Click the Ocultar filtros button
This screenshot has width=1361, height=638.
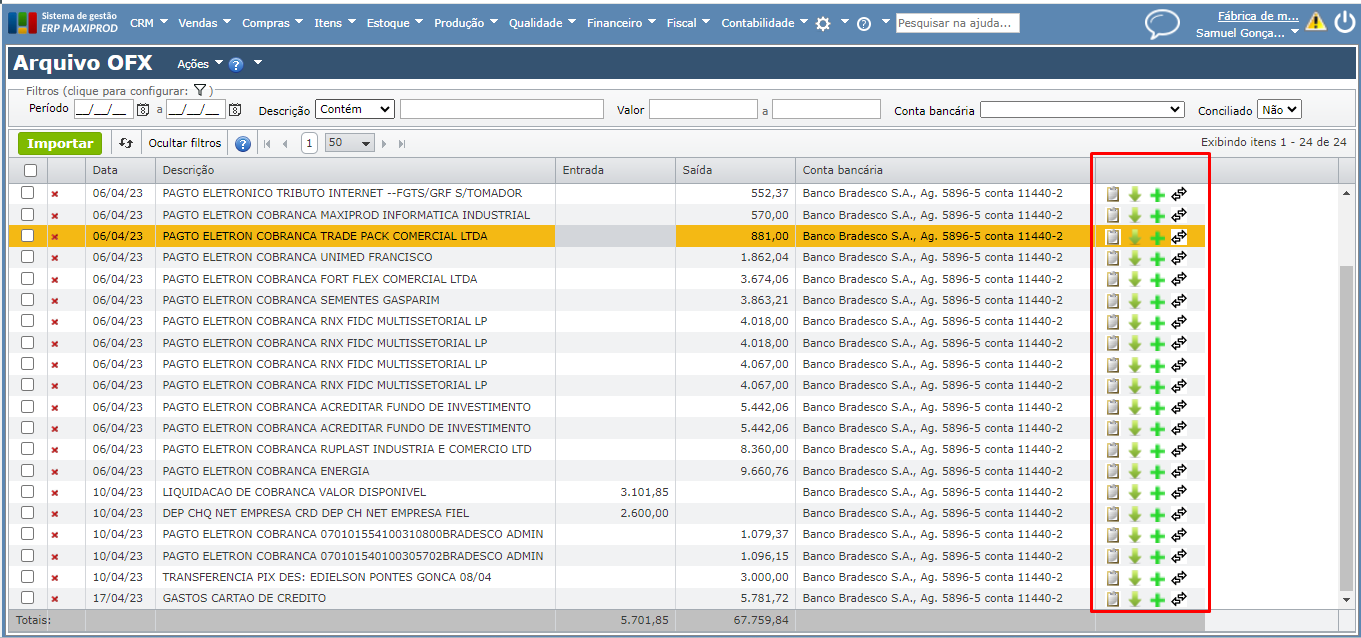click(185, 143)
